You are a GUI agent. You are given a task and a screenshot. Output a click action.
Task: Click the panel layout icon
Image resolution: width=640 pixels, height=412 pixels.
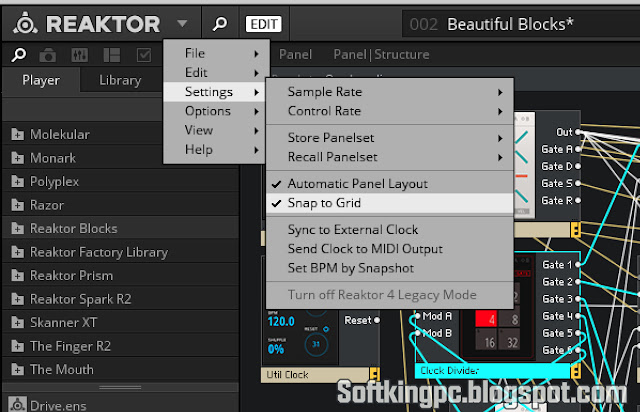(112, 55)
